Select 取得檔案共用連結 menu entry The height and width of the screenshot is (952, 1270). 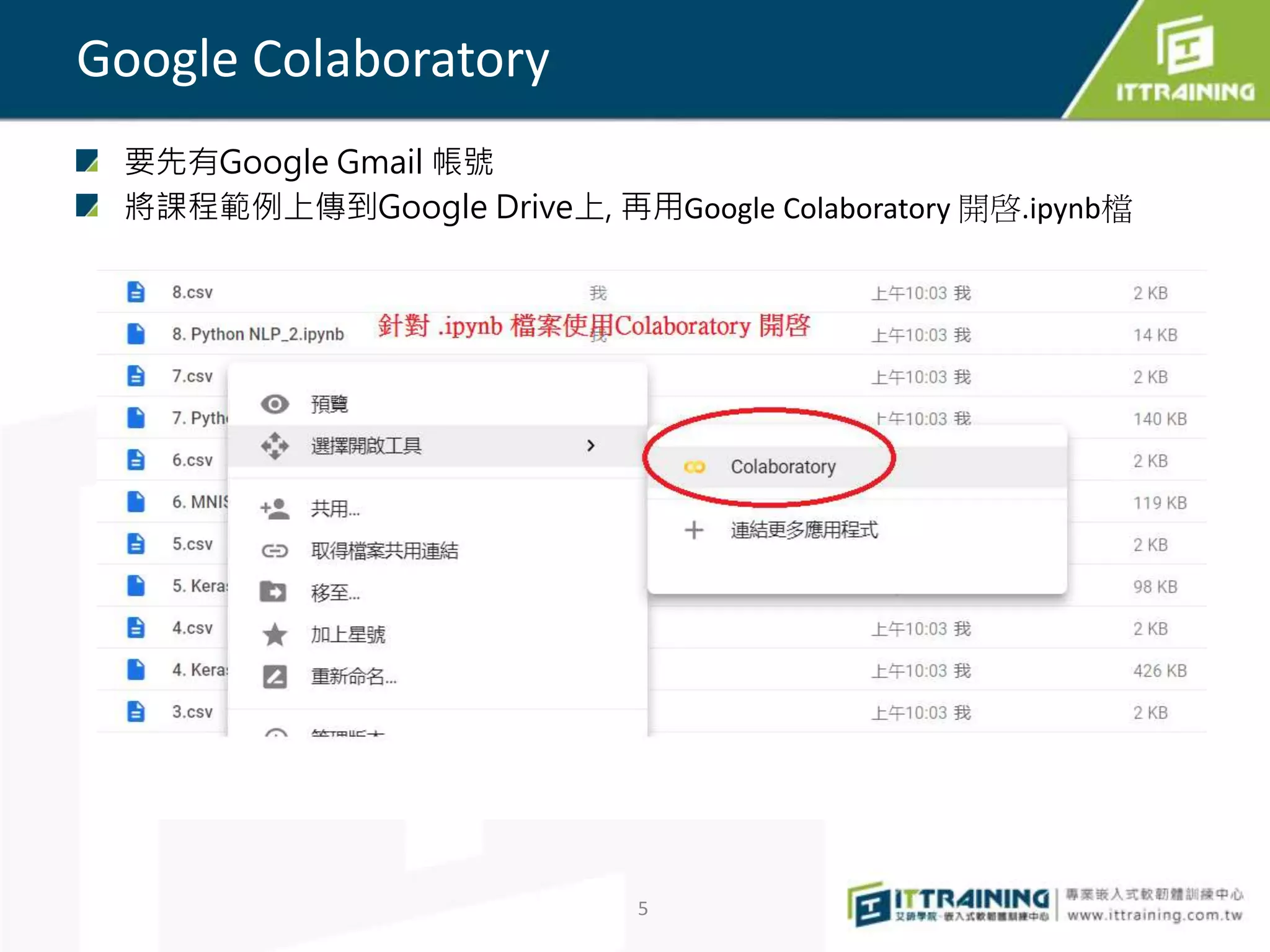(x=438, y=550)
